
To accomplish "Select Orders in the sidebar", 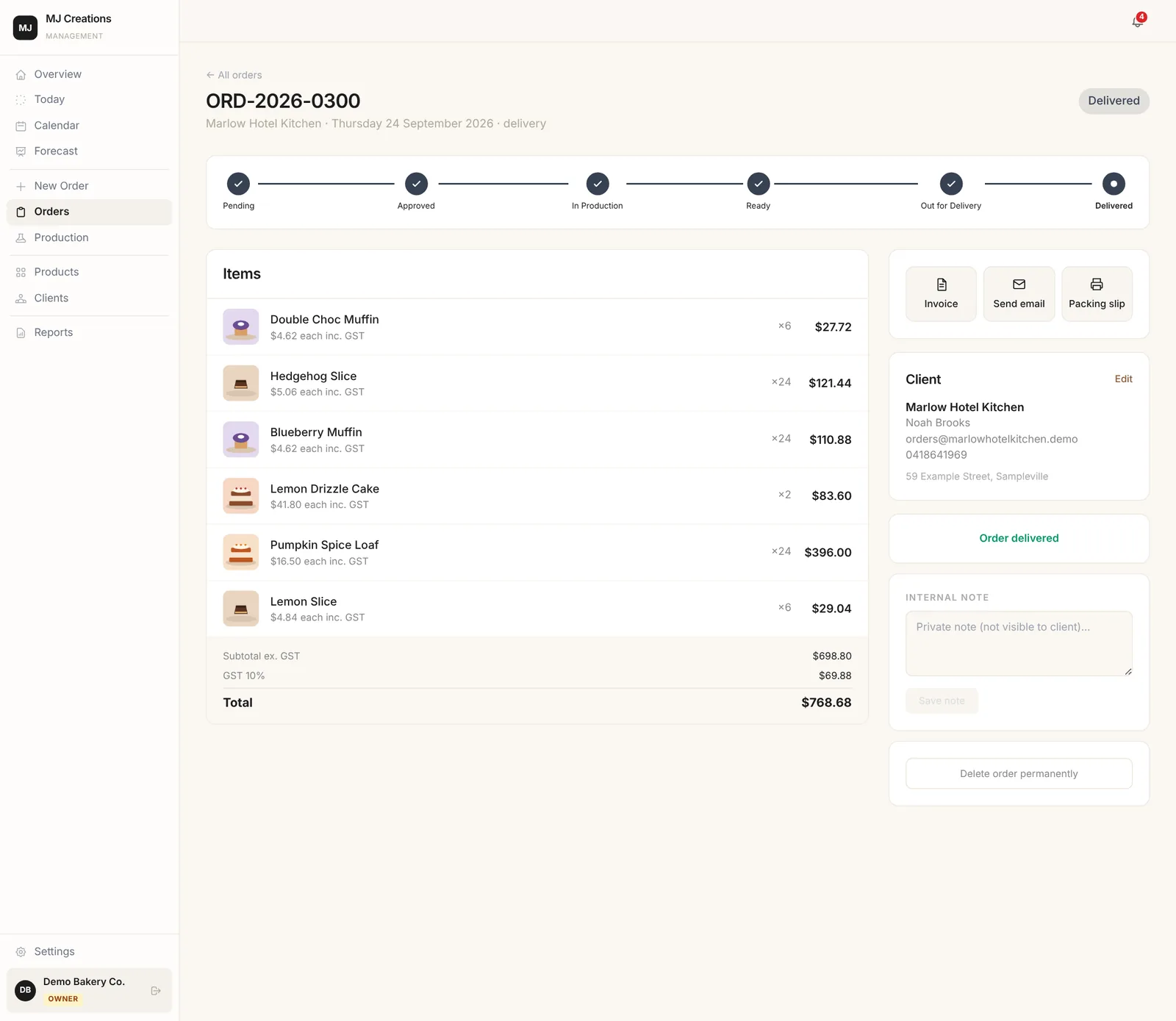I will pyautogui.click(x=89, y=212).
